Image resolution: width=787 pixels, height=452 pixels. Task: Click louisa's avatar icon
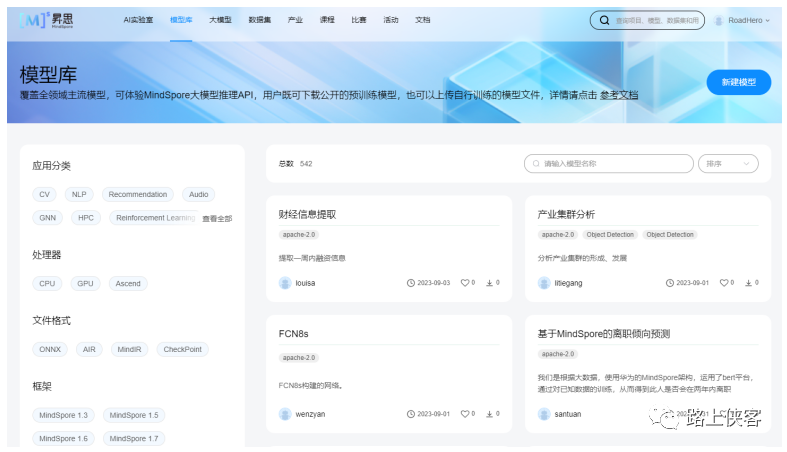[285, 283]
